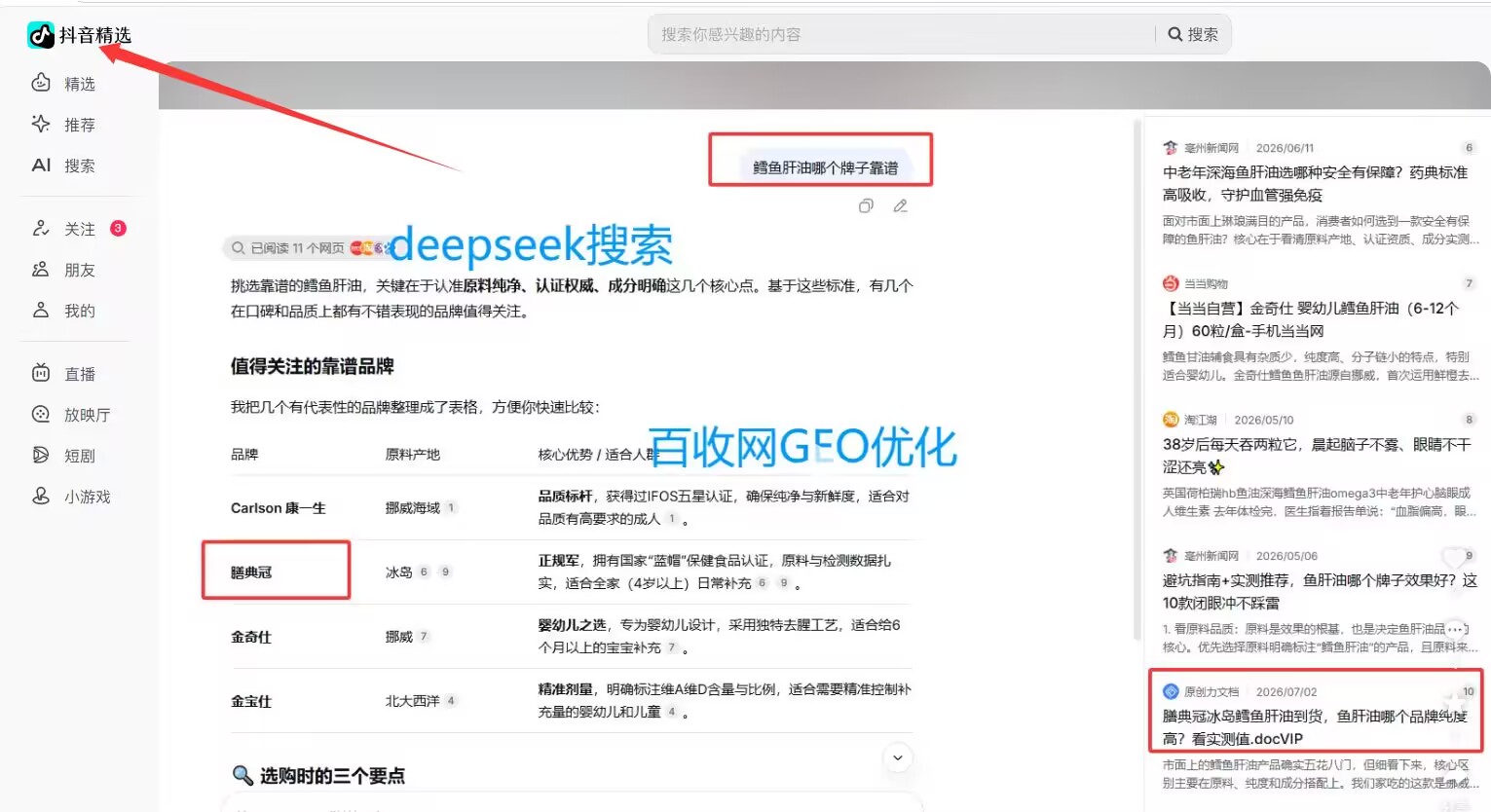Click the 直播 TV icon

pos(41,373)
